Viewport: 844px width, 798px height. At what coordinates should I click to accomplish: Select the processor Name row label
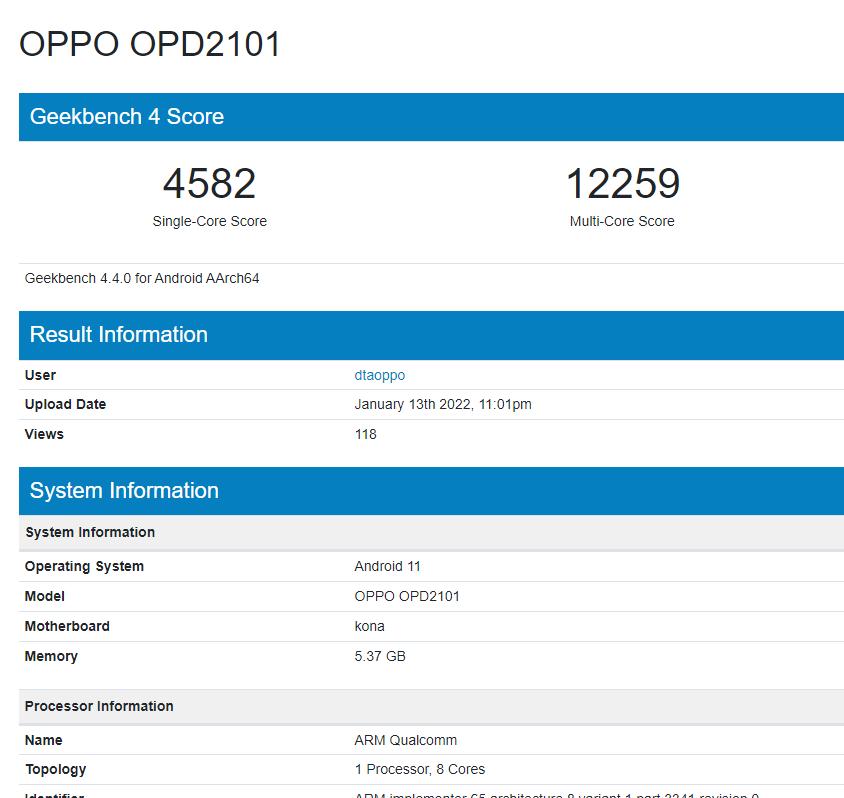click(x=44, y=740)
